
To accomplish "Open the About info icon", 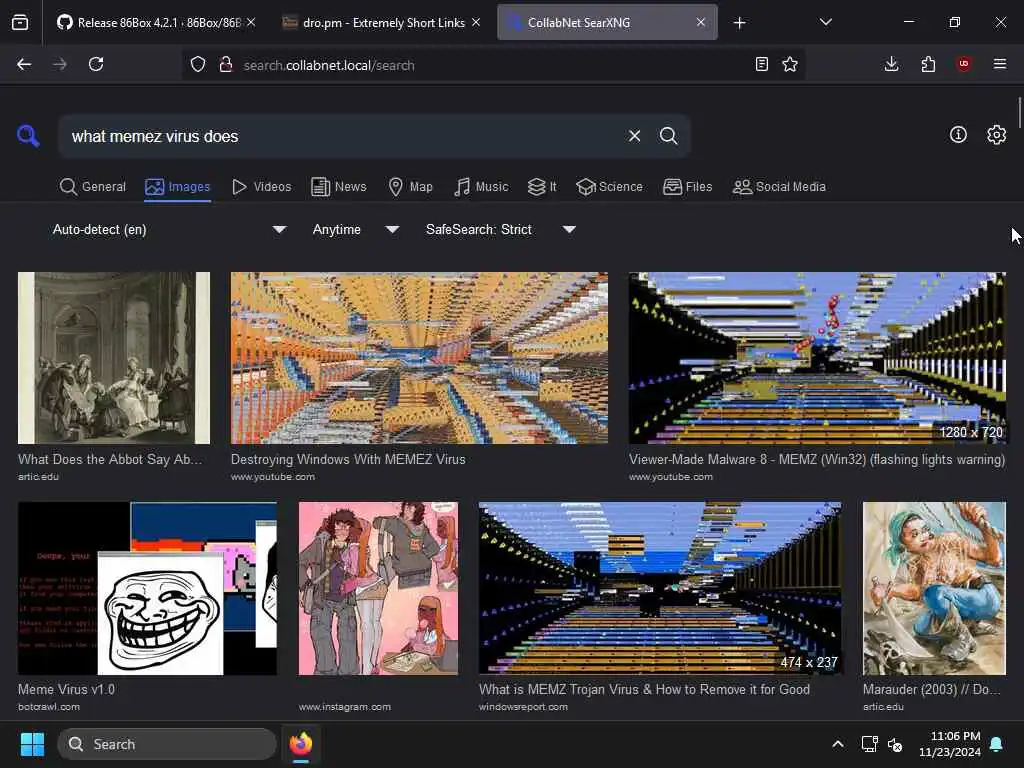I will tap(958, 135).
